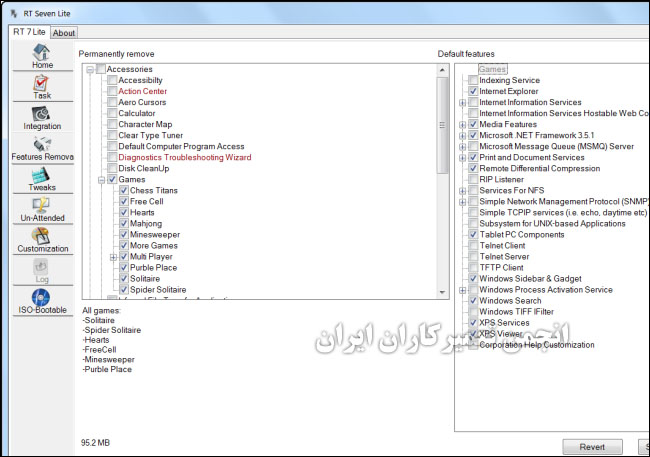The height and width of the screenshot is (457, 650).
Task: Open the Log sidebar icon
Action: point(41,267)
